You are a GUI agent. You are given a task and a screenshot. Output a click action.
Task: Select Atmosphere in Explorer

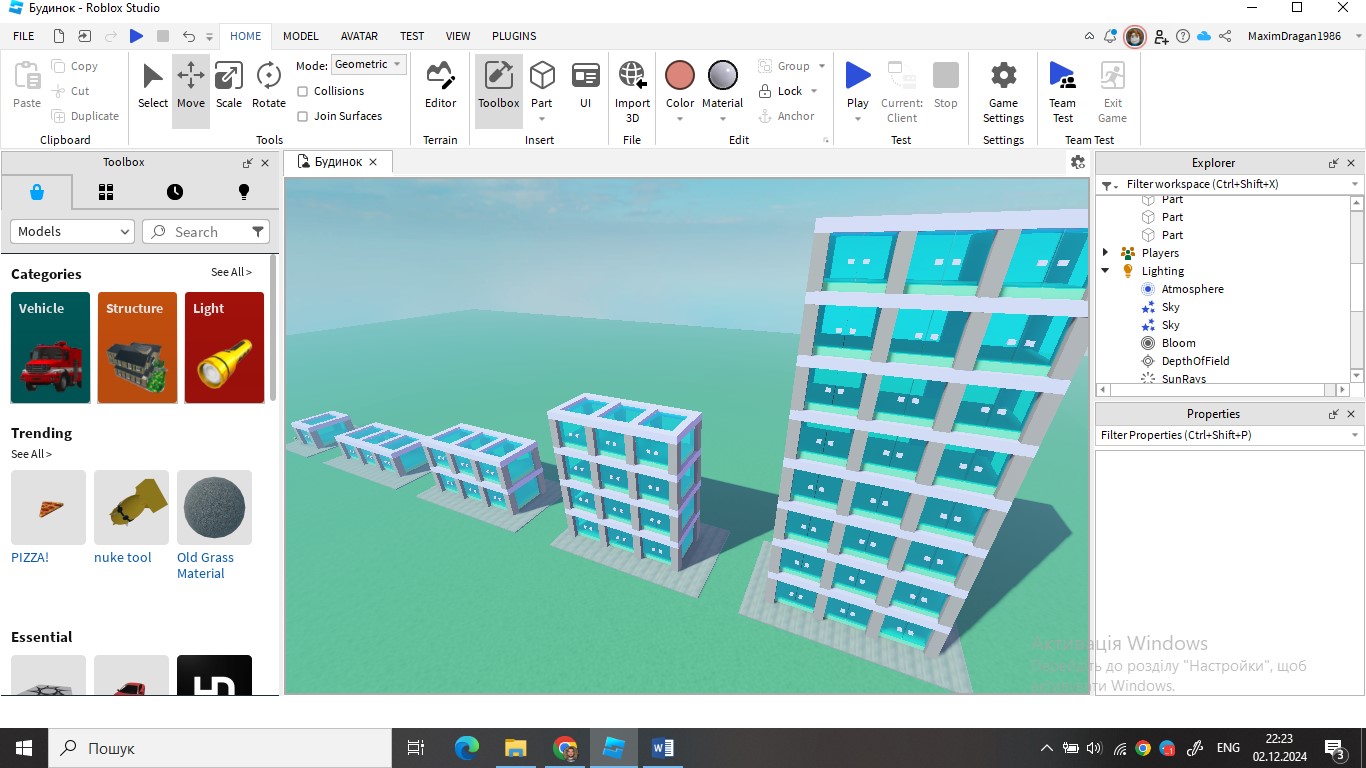pos(1192,289)
